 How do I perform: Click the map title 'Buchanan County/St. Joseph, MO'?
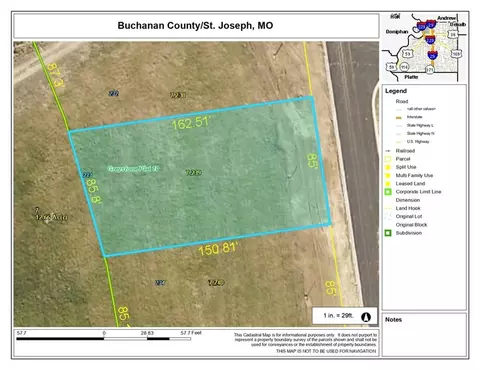(x=195, y=26)
